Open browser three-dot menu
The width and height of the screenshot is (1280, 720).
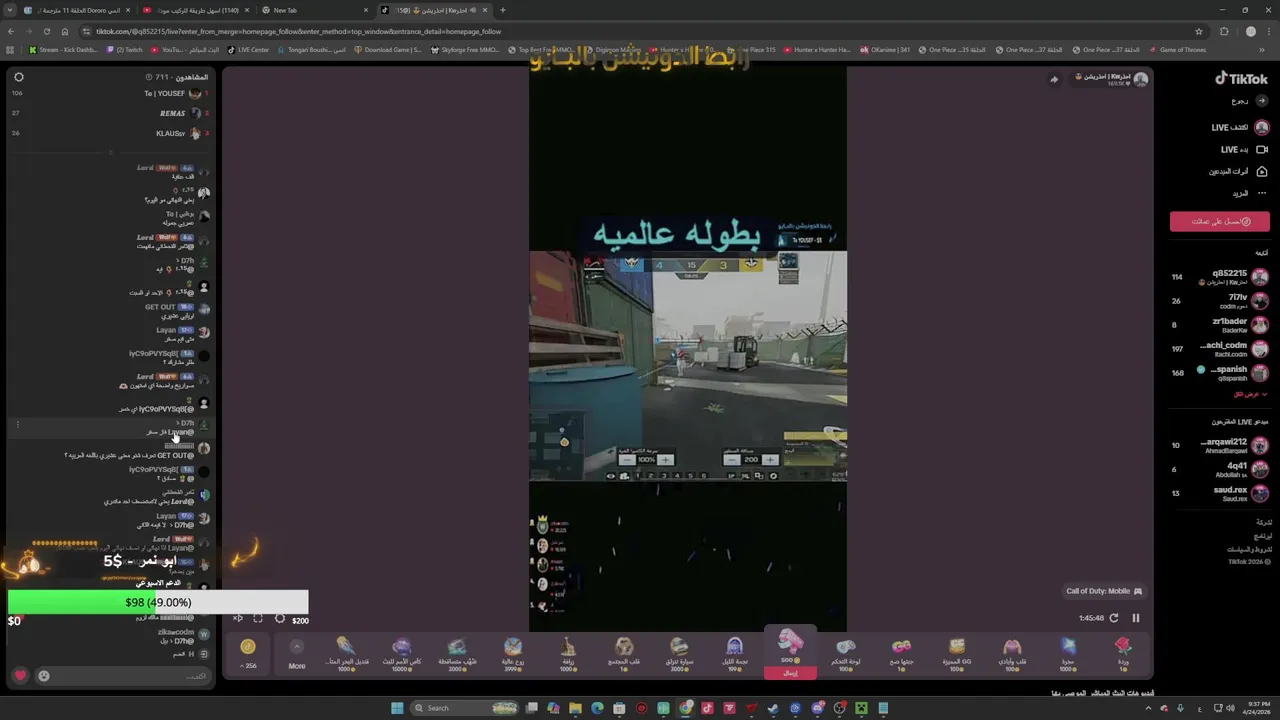[1269, 31]
